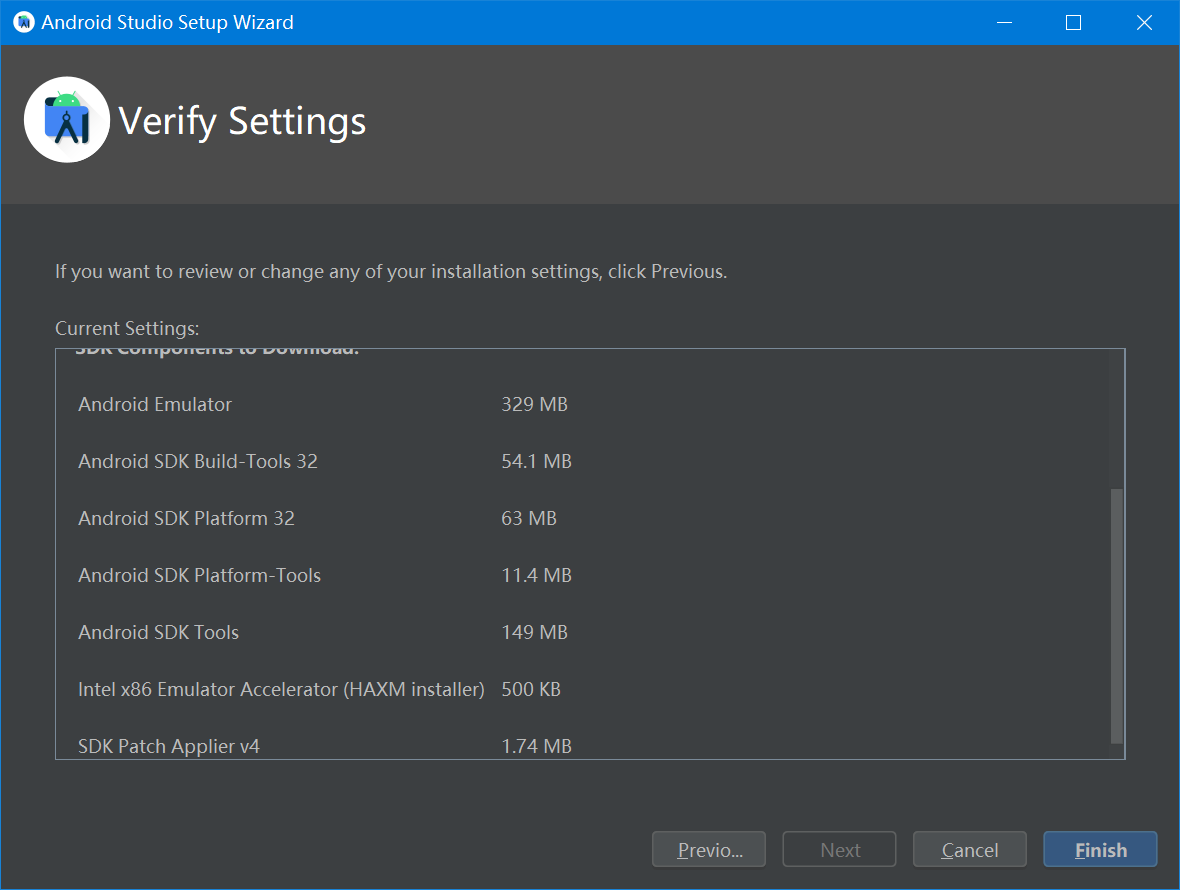The width and height of the screenshot is (1180, 890).
Task: Click the 329 MB size value
Action: tap(534, 404)
